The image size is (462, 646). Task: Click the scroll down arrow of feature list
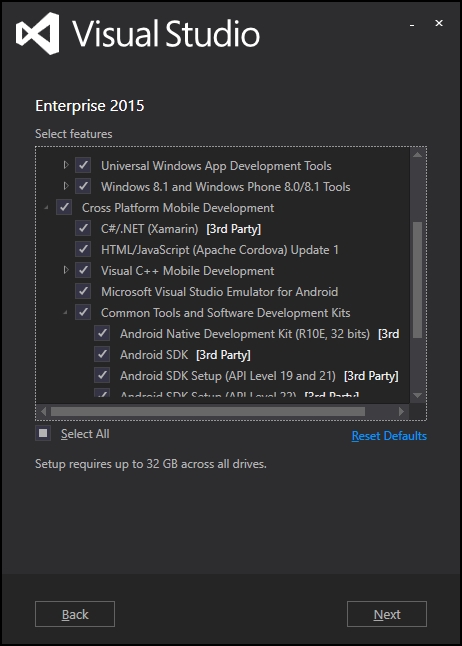coord(417,396)
